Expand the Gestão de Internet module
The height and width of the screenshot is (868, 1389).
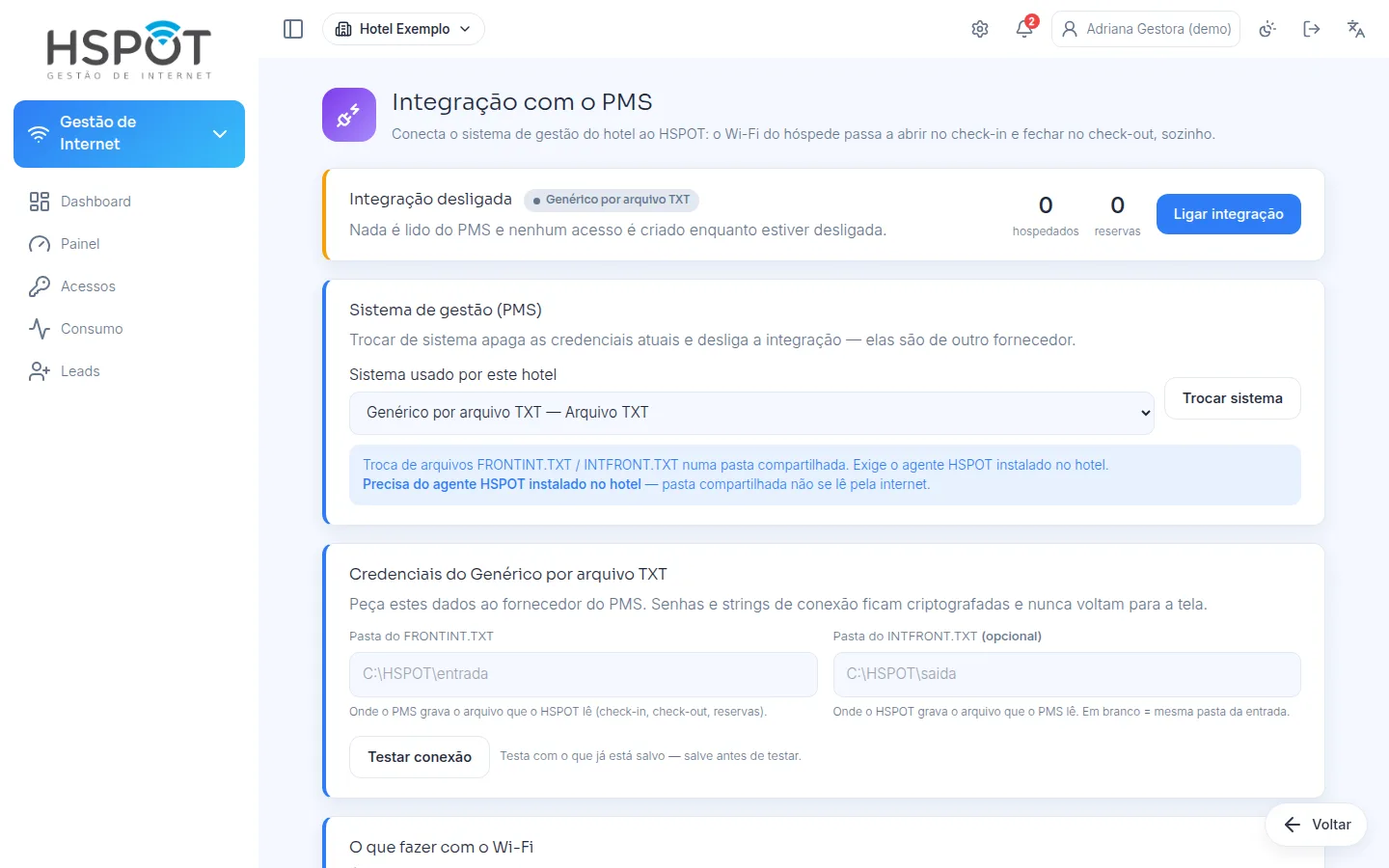coord(129,134)
